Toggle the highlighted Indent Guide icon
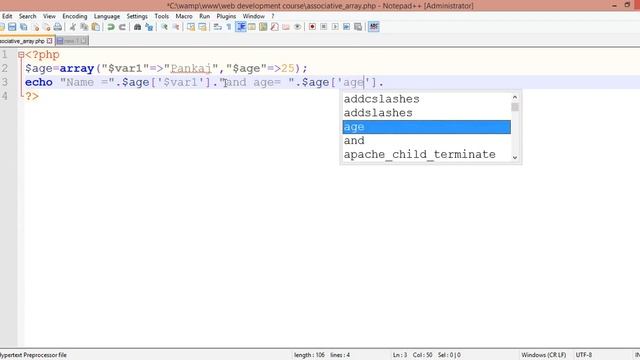Viewport: 640px width, 360px height. pos(241,27)
